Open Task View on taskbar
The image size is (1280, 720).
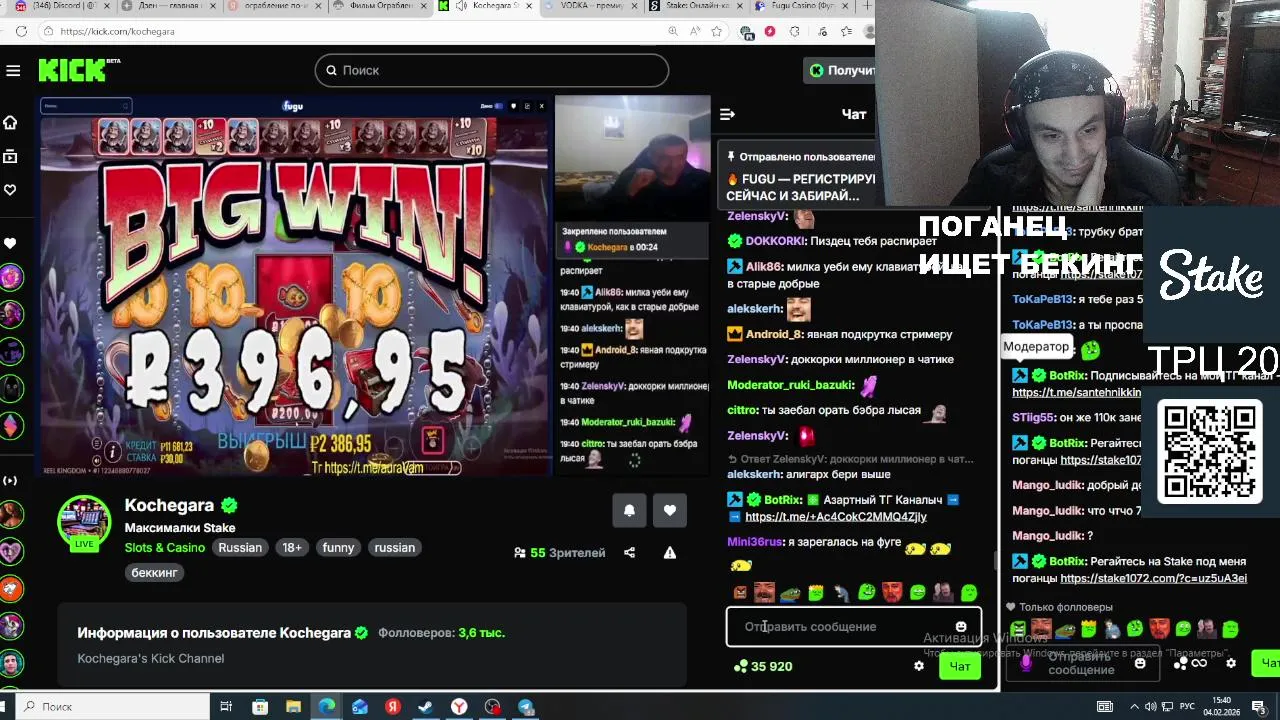click(x=226, y=707)
